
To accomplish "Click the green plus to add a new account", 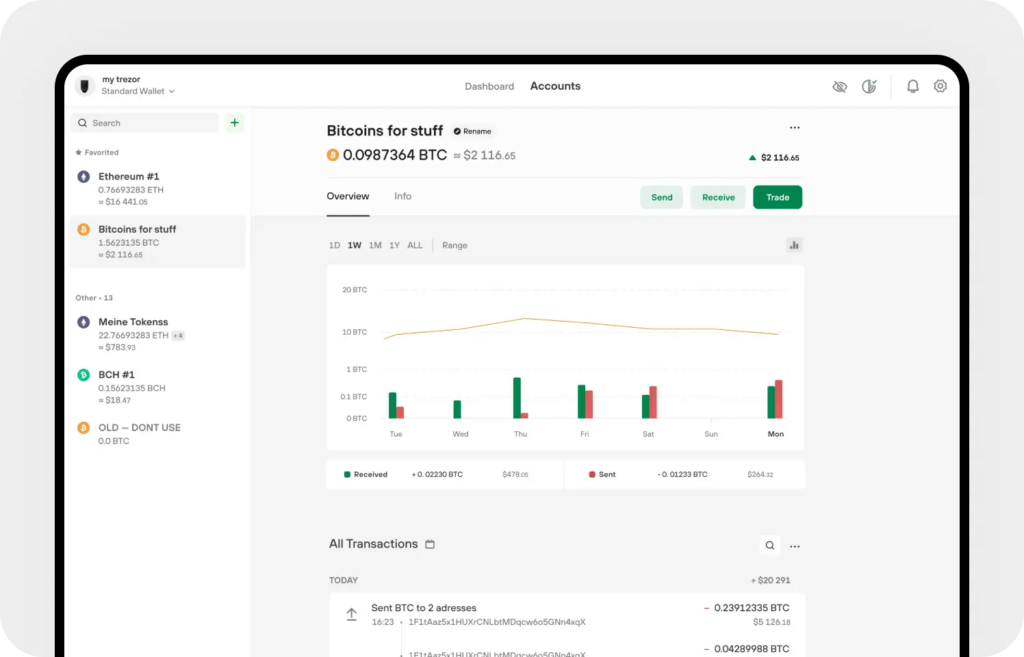I will pyautogui.click(x=234, y=122).
